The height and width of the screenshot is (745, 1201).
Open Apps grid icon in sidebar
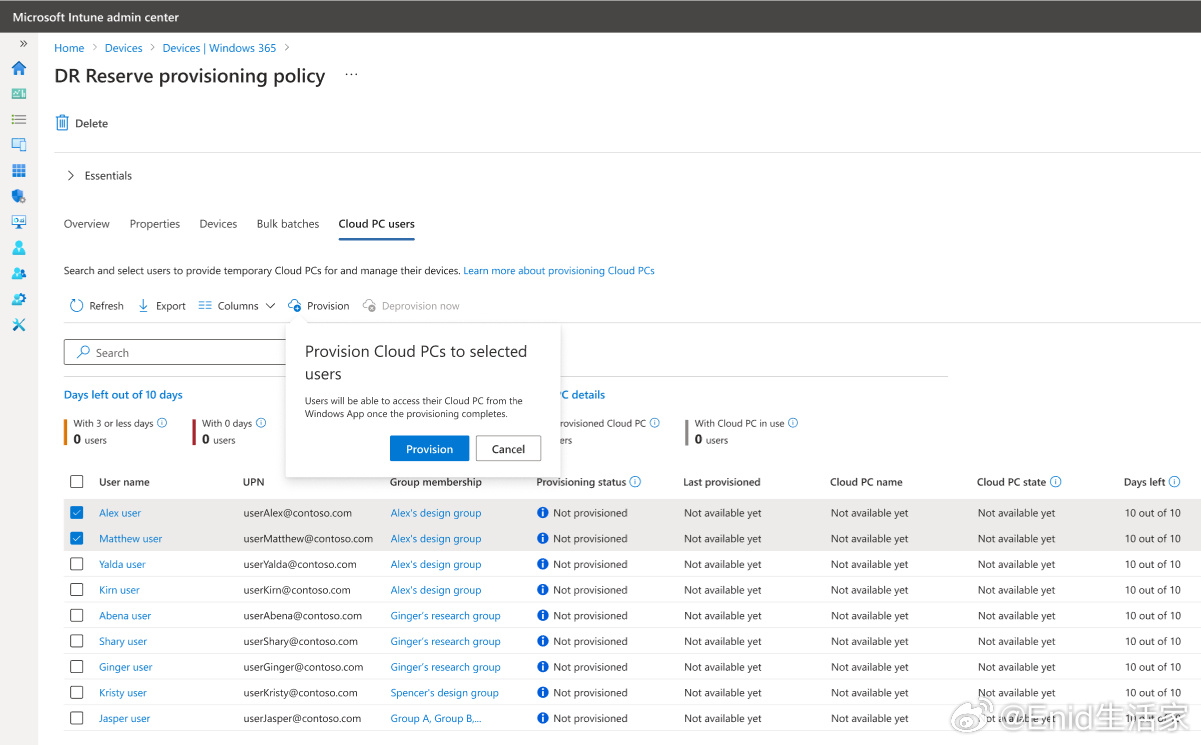(x=18, y=171)
